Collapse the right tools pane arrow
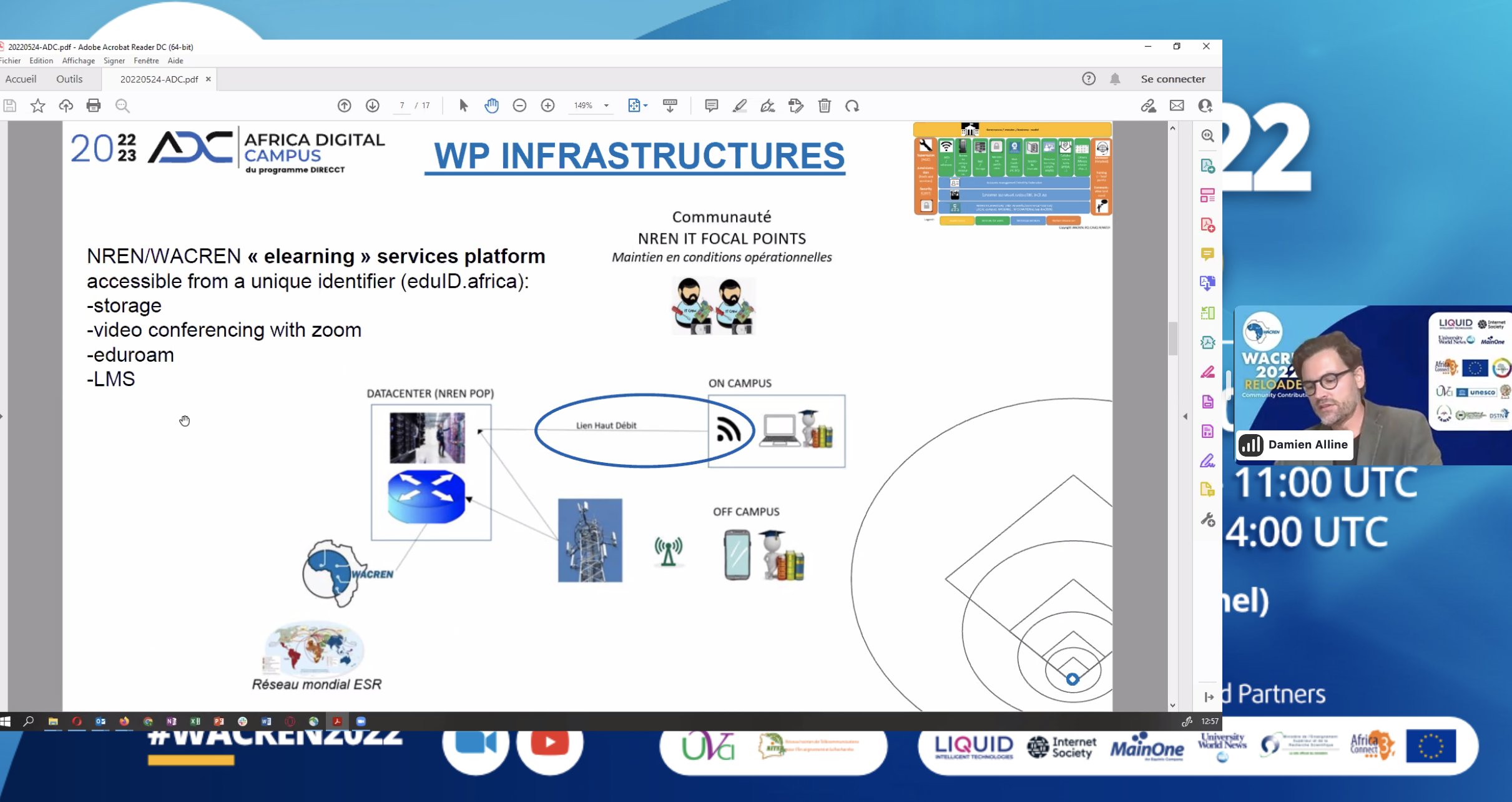Screen dimensions: 1512x802 [1185, 416]
